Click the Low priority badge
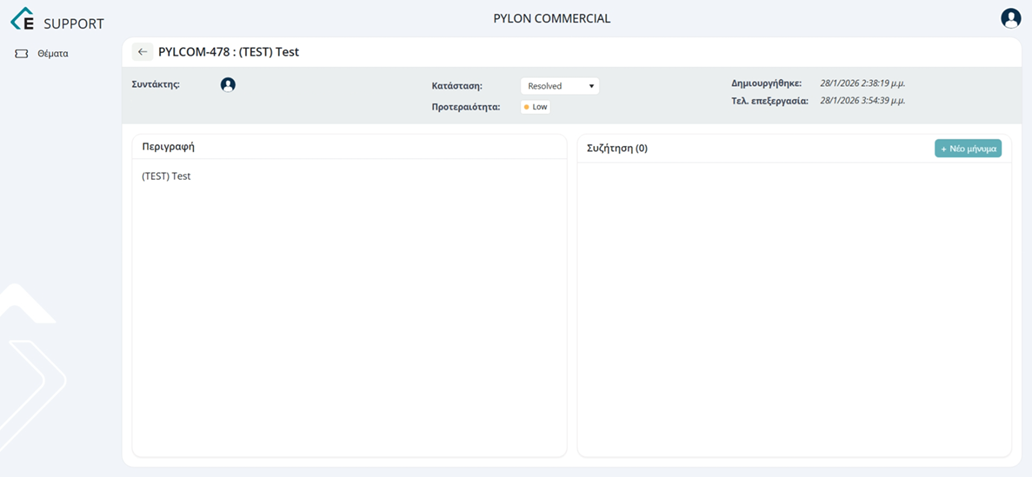The width and height of the screenshot is (1032, 477). [x=536, y=107]
